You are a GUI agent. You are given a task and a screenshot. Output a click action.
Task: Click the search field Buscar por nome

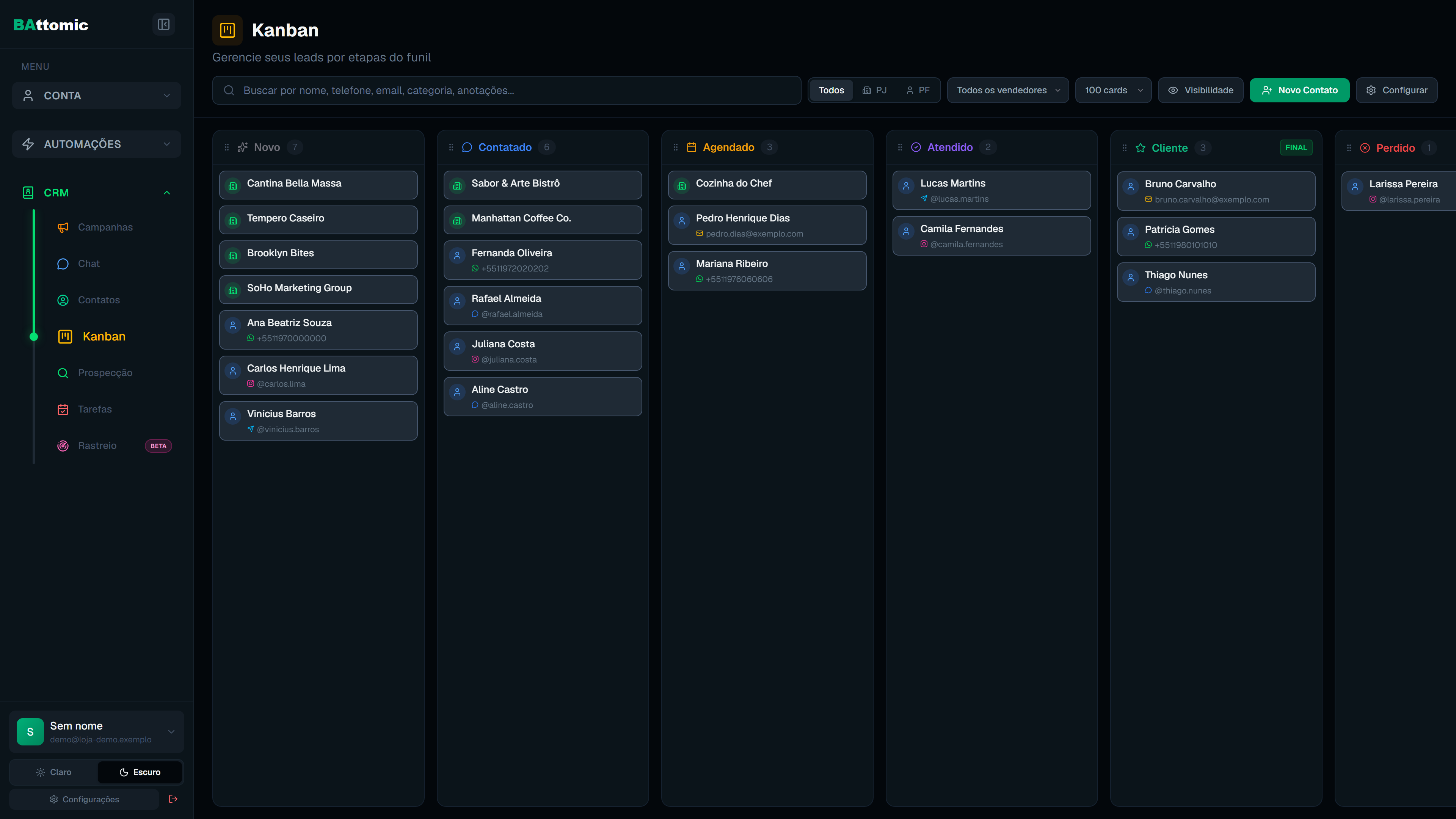click(x=507, y=91)
